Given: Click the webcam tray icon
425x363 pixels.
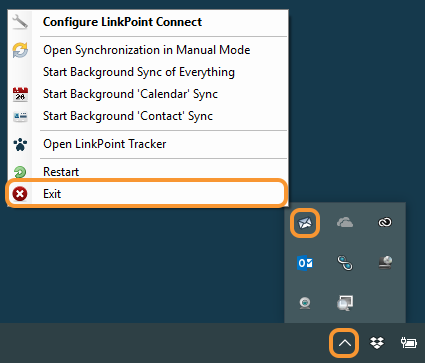Looking at the screenshot, I should click(x=305, y=303).
